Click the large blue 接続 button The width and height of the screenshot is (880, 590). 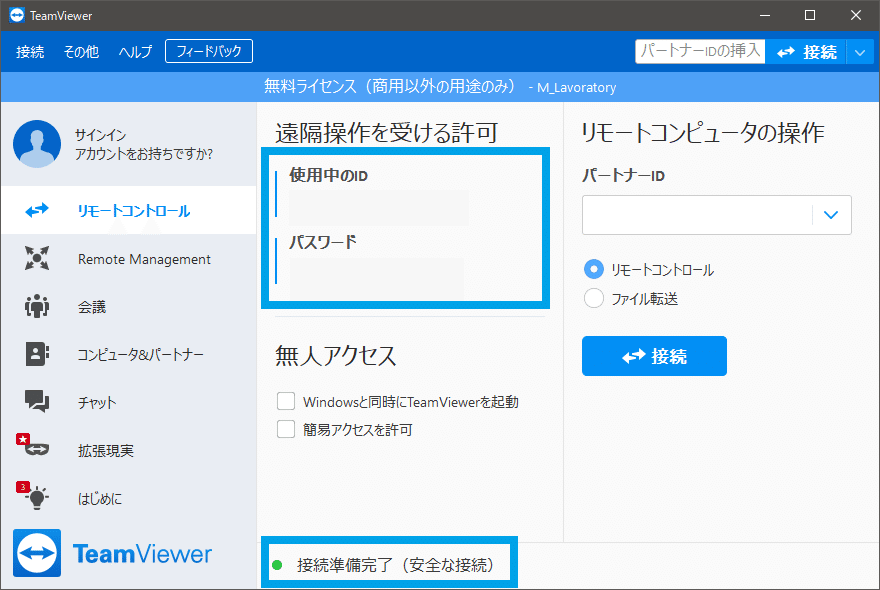654,356
